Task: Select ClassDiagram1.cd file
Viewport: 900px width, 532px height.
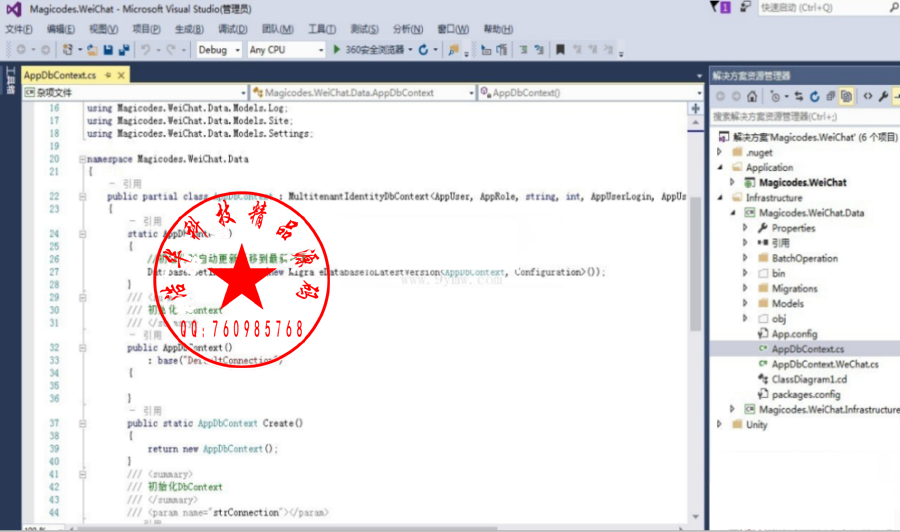Action: point(809,379)
